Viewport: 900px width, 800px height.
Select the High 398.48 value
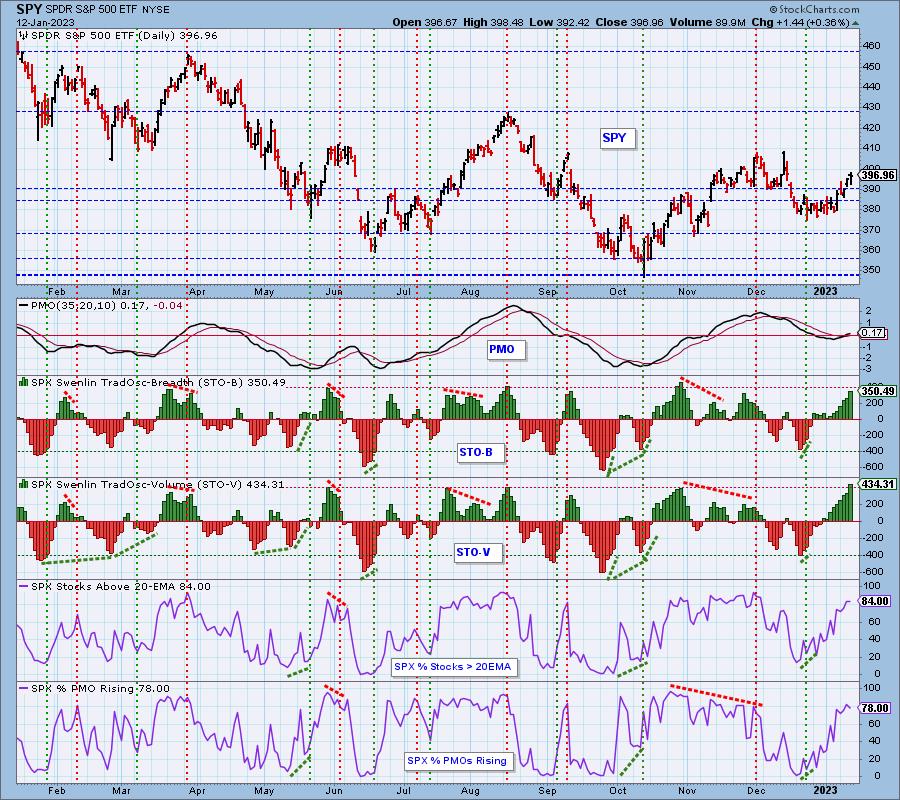(x=494, y=22)
